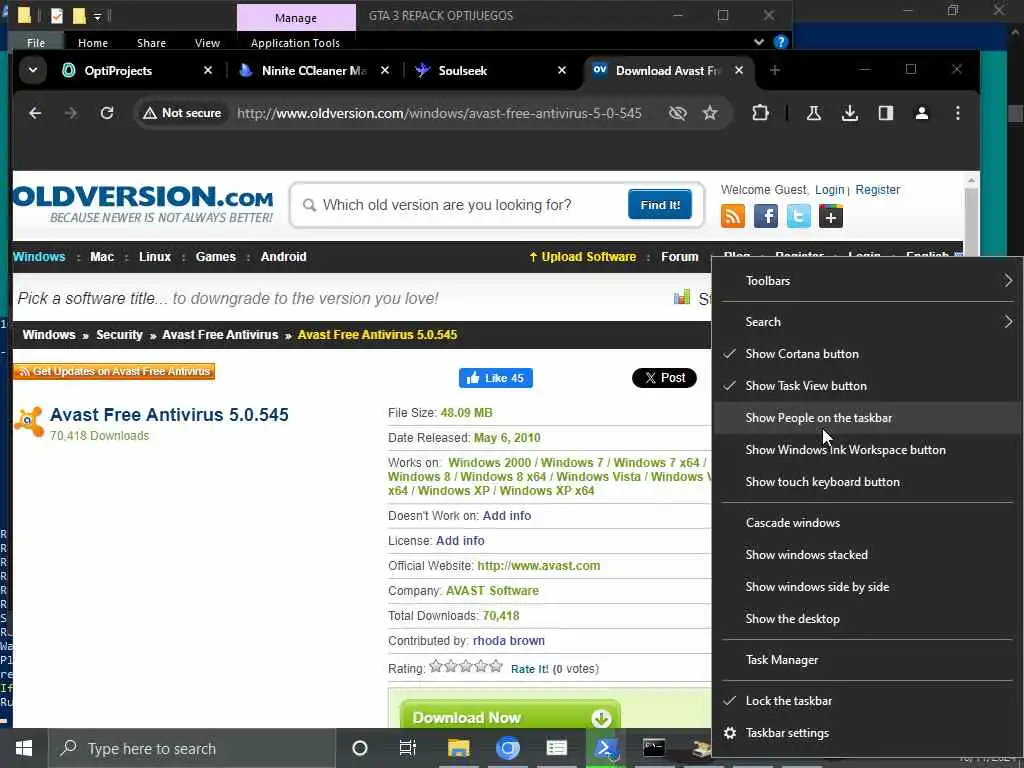Open the browser profile avatar icon
1024x768 pixels.
(921, 113)
